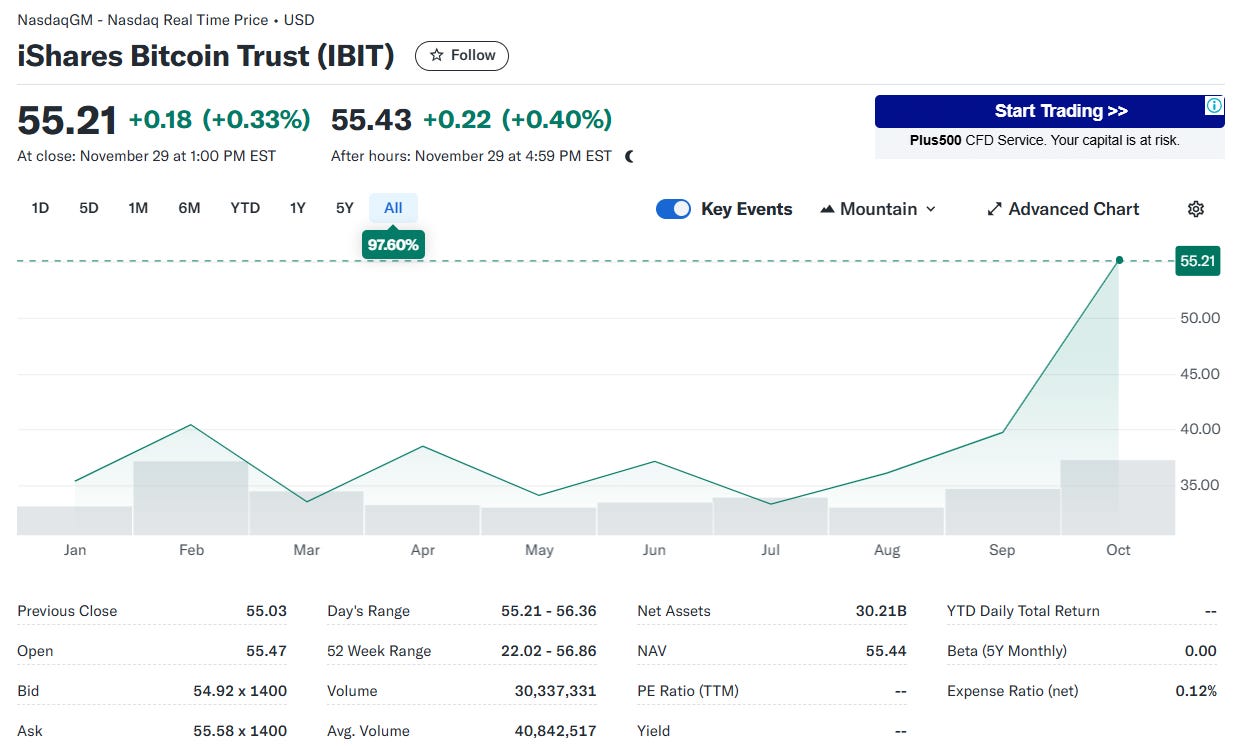
Task: Click the after-hours moon icon
Action: pyautogui.click(x=629, y=156)
